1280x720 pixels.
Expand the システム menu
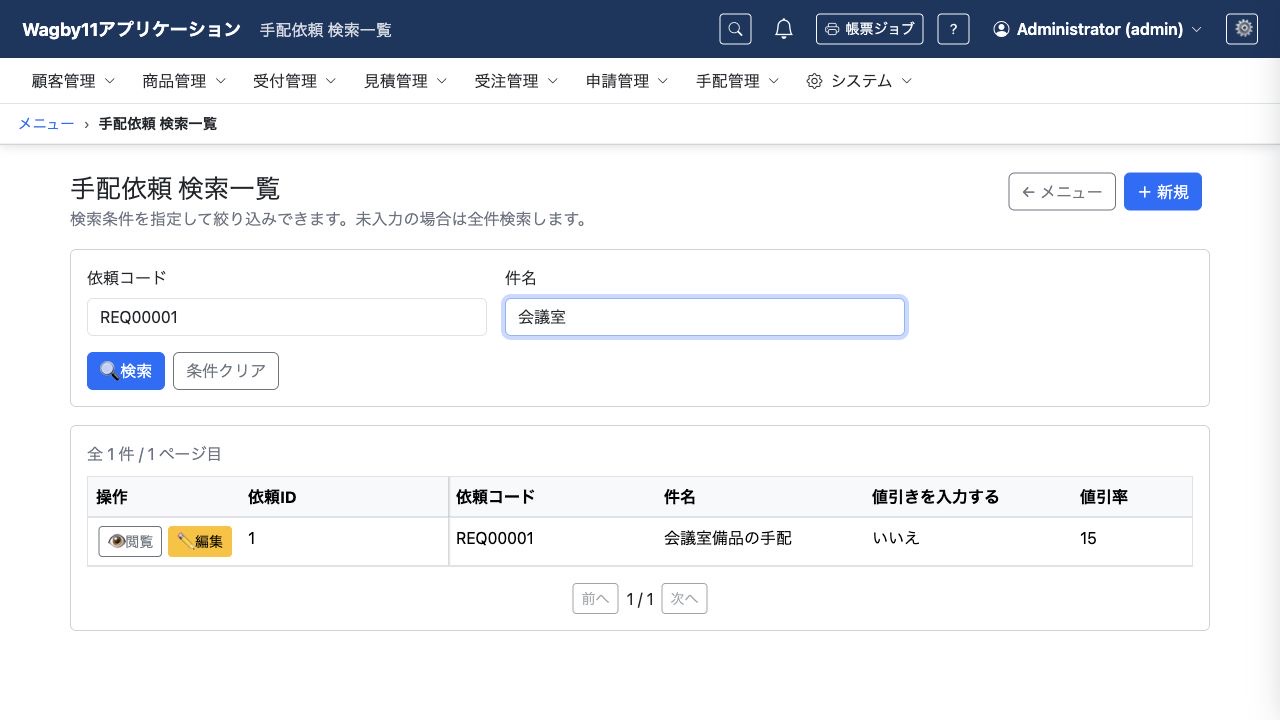(859, 81)
